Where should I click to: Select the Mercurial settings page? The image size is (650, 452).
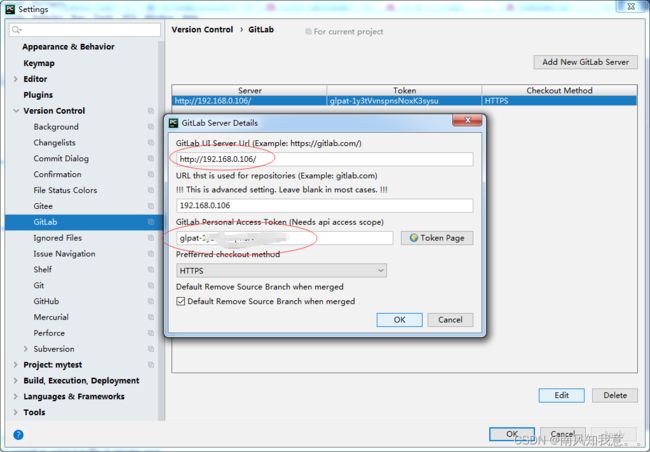[x=51, y=317]
